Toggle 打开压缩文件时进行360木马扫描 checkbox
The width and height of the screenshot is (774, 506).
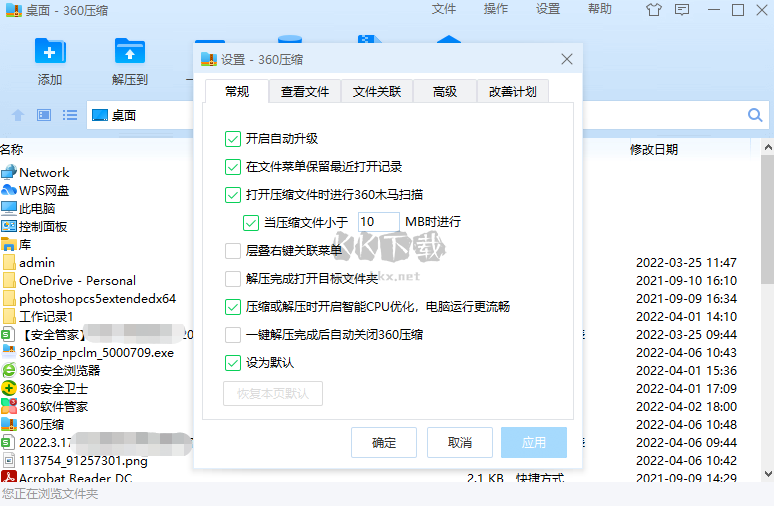pos(232,195)
